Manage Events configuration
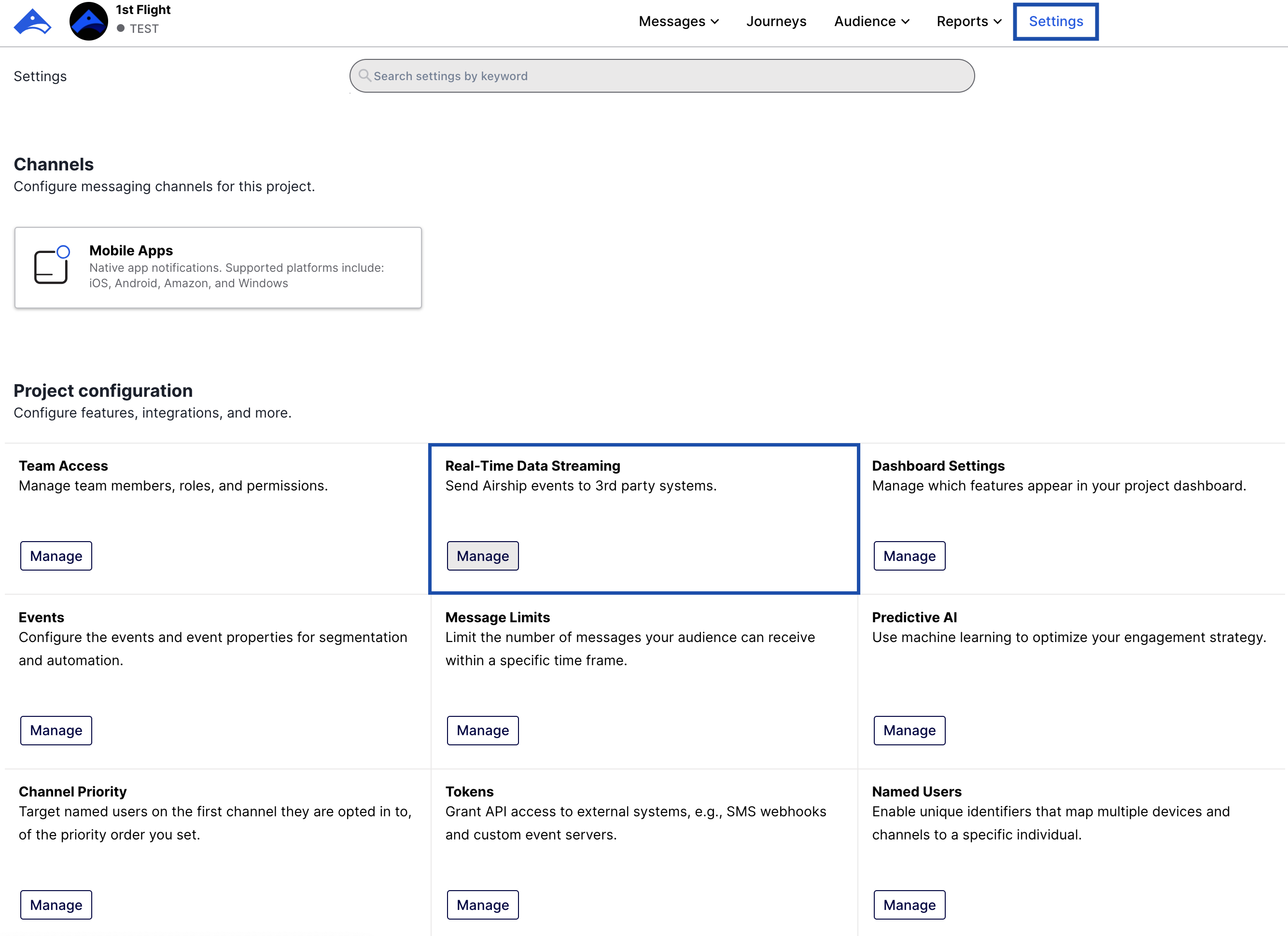Image resolution: width=1288 pixels, height=936 pixels. tap(56, 730)
